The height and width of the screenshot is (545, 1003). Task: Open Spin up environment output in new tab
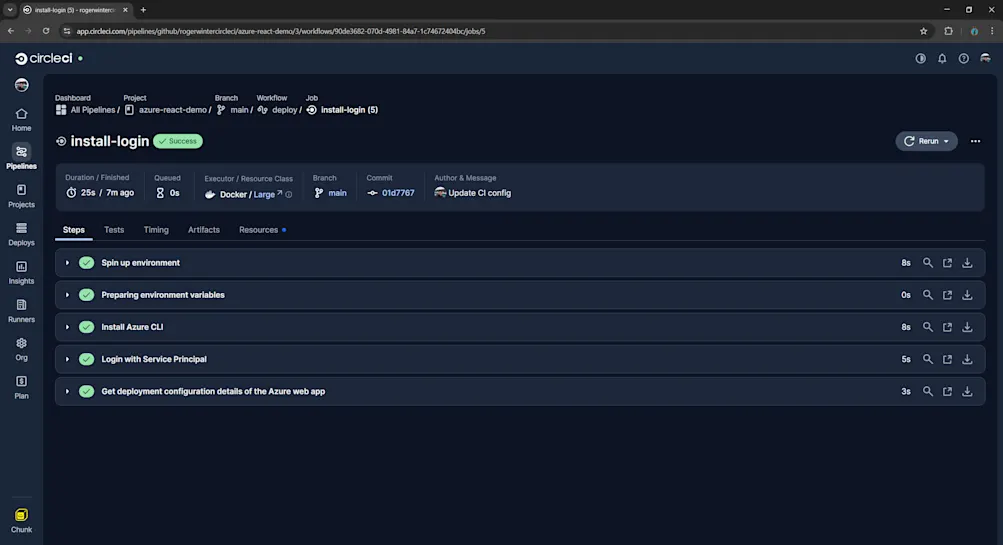click(947, 263)
